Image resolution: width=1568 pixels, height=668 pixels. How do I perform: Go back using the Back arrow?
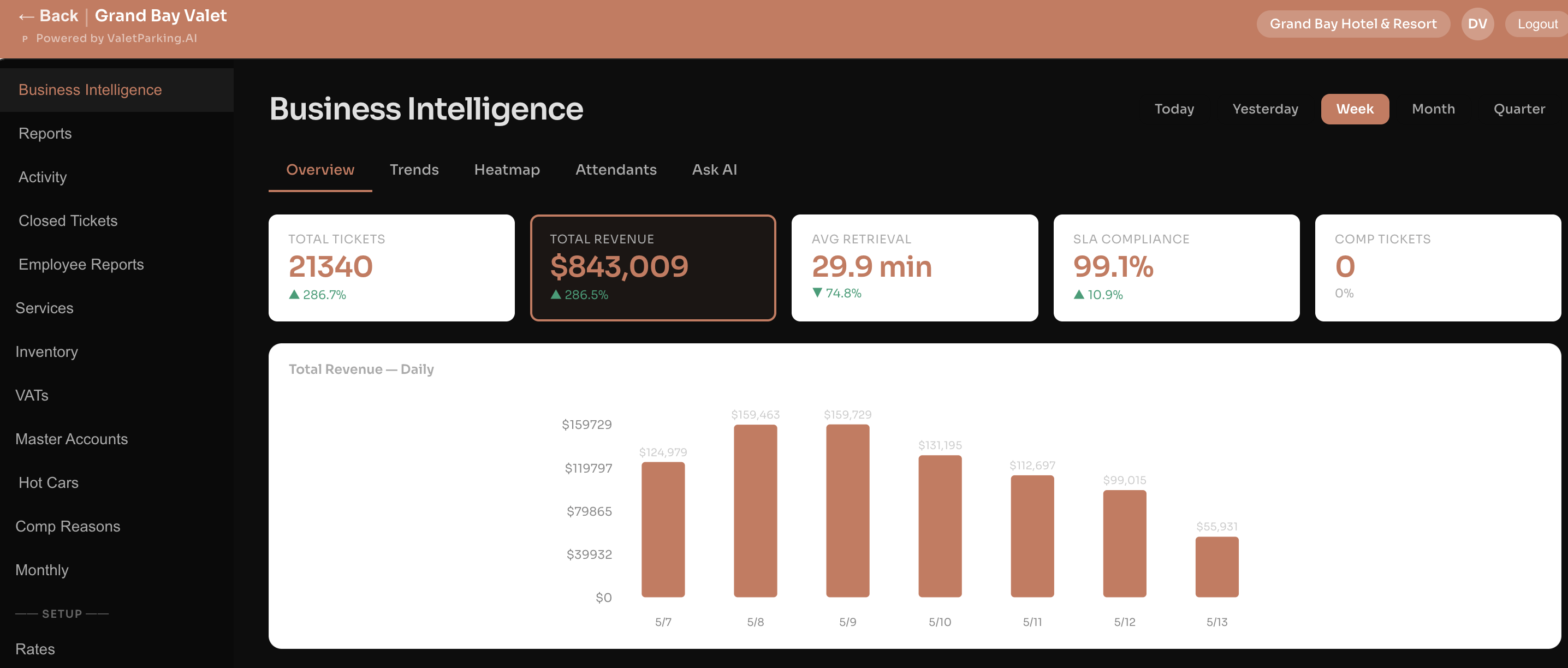[48, 16]
